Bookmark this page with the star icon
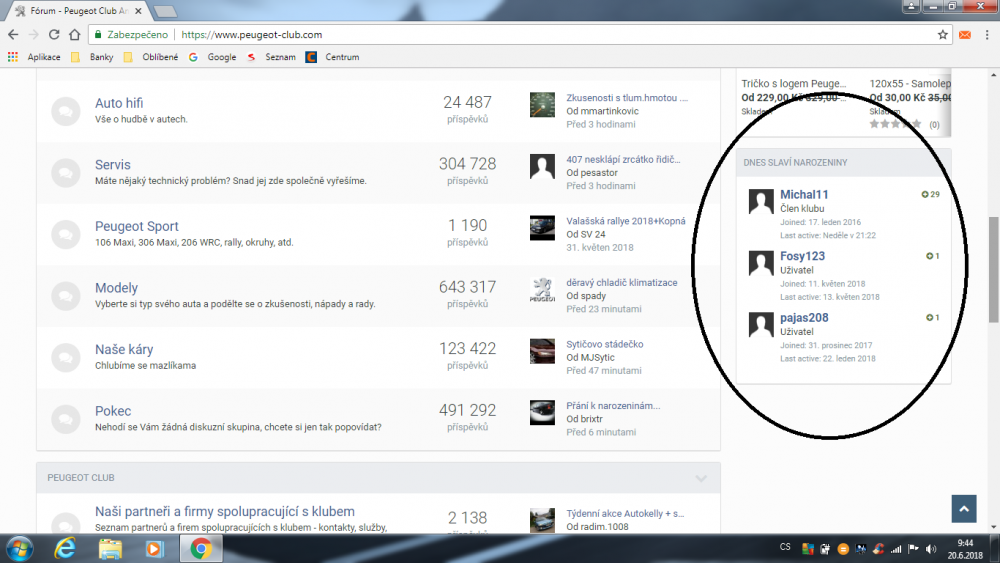The width and height of the screenshot is (1000, 563). click(x=943, y=34)
